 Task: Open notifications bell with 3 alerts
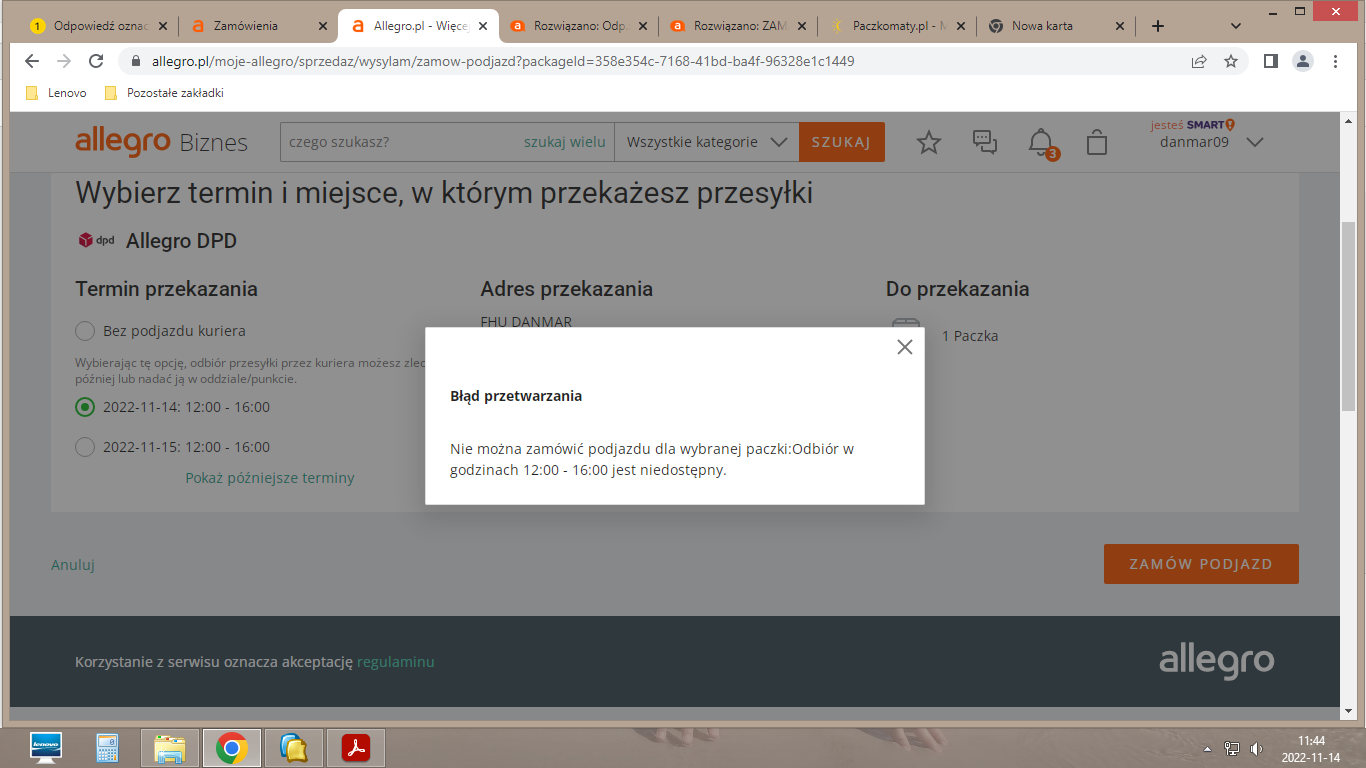1042,142
